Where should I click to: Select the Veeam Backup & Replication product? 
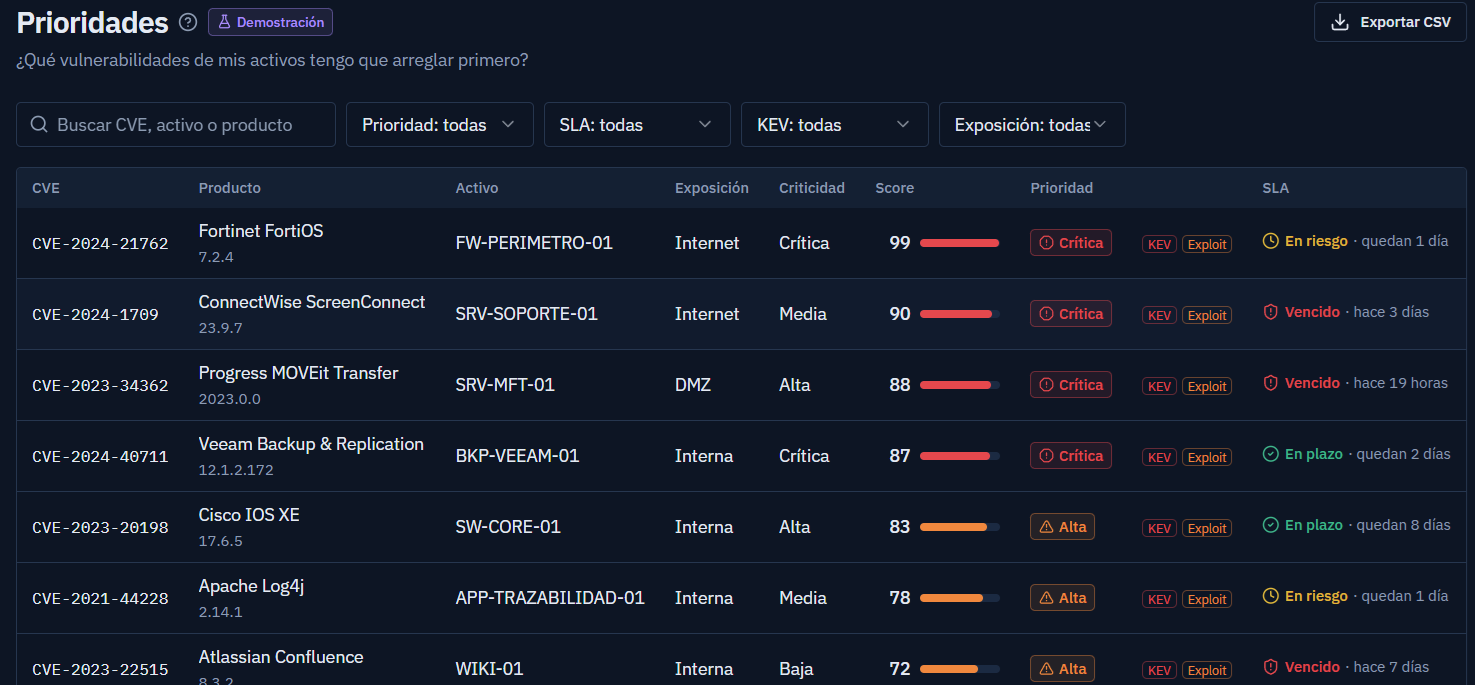(311, 444)
